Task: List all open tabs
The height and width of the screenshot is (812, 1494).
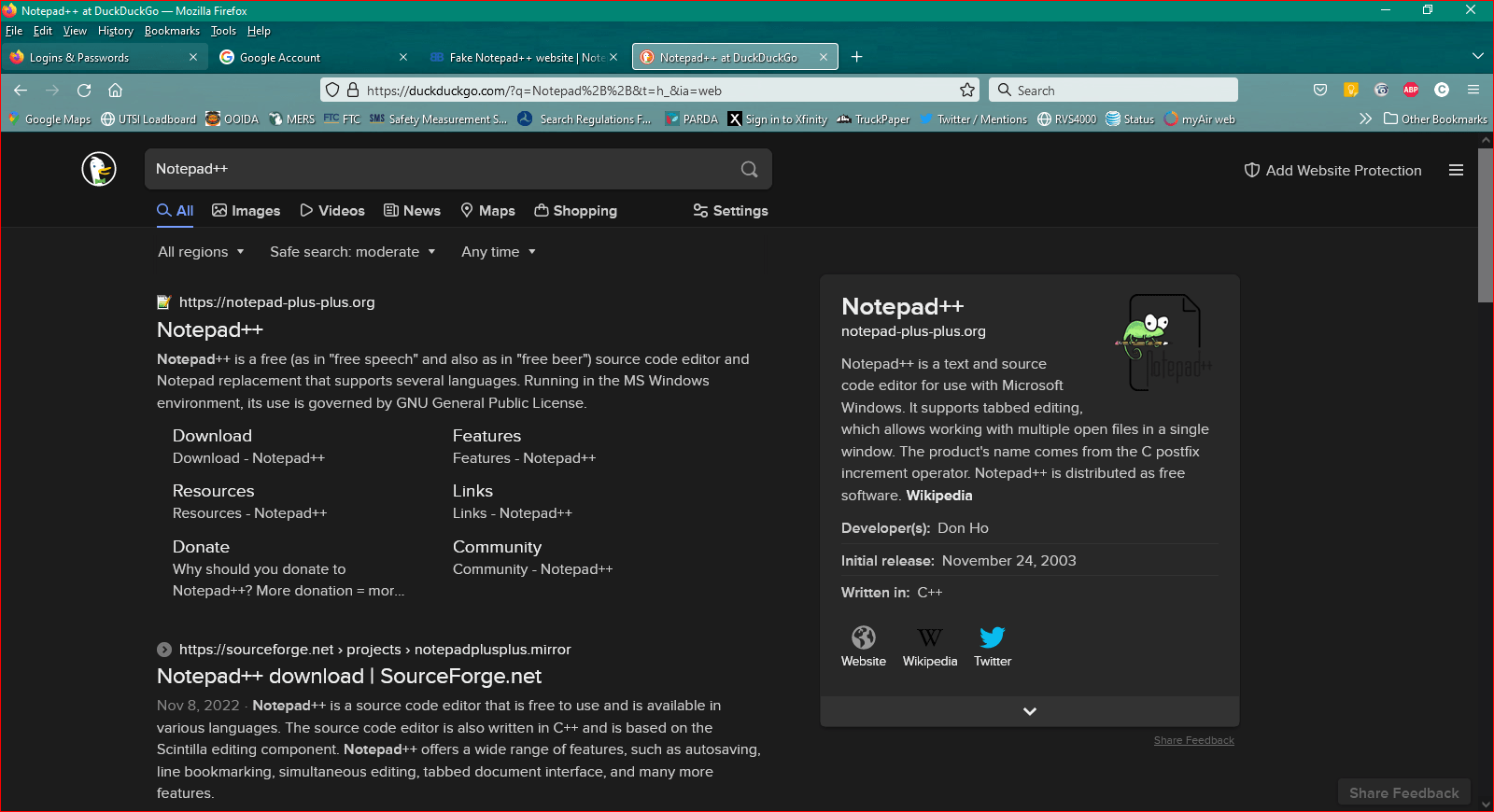Action: [1477, 57]
